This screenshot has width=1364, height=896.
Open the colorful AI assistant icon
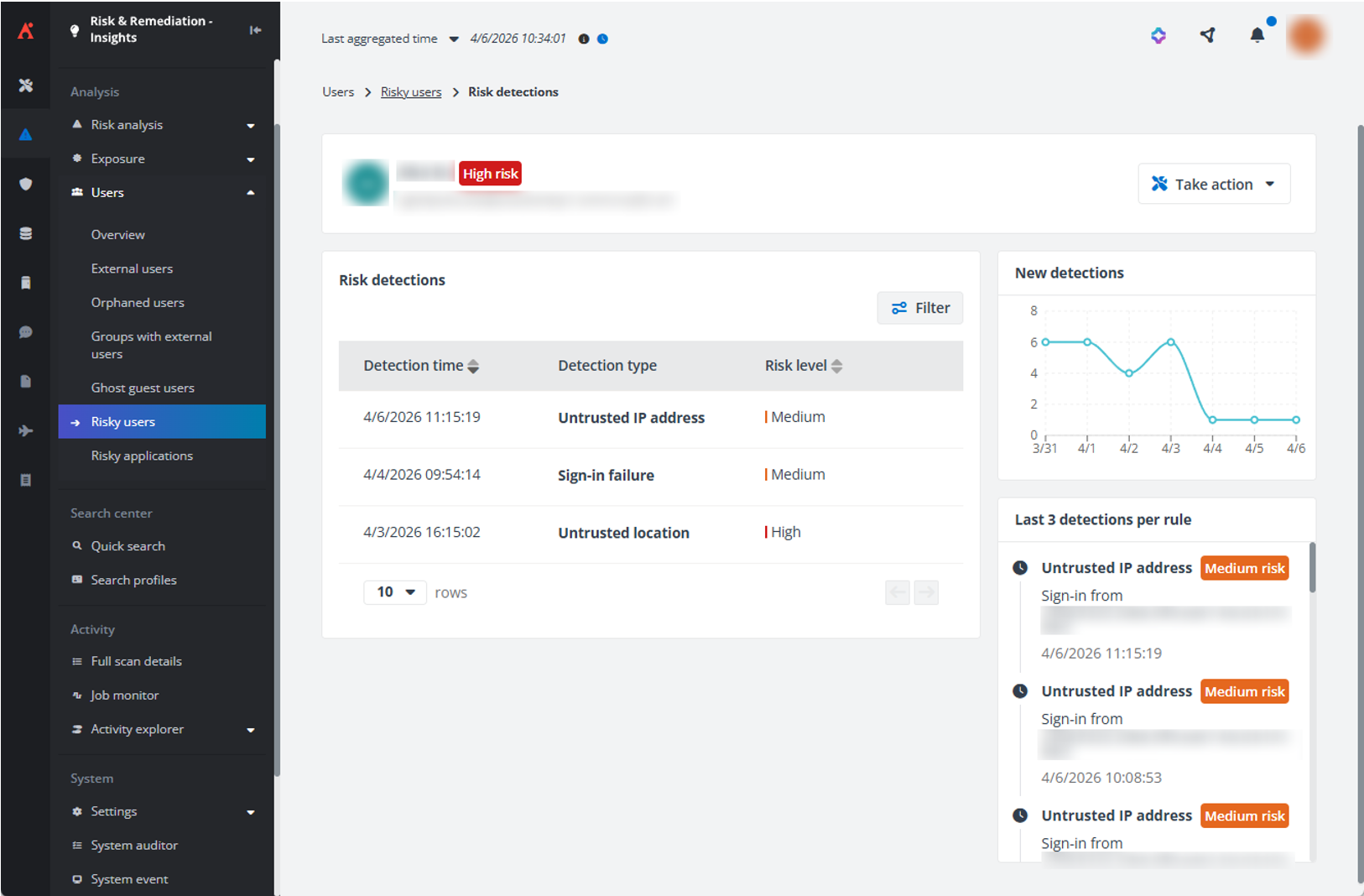(x=1158, y=35)
